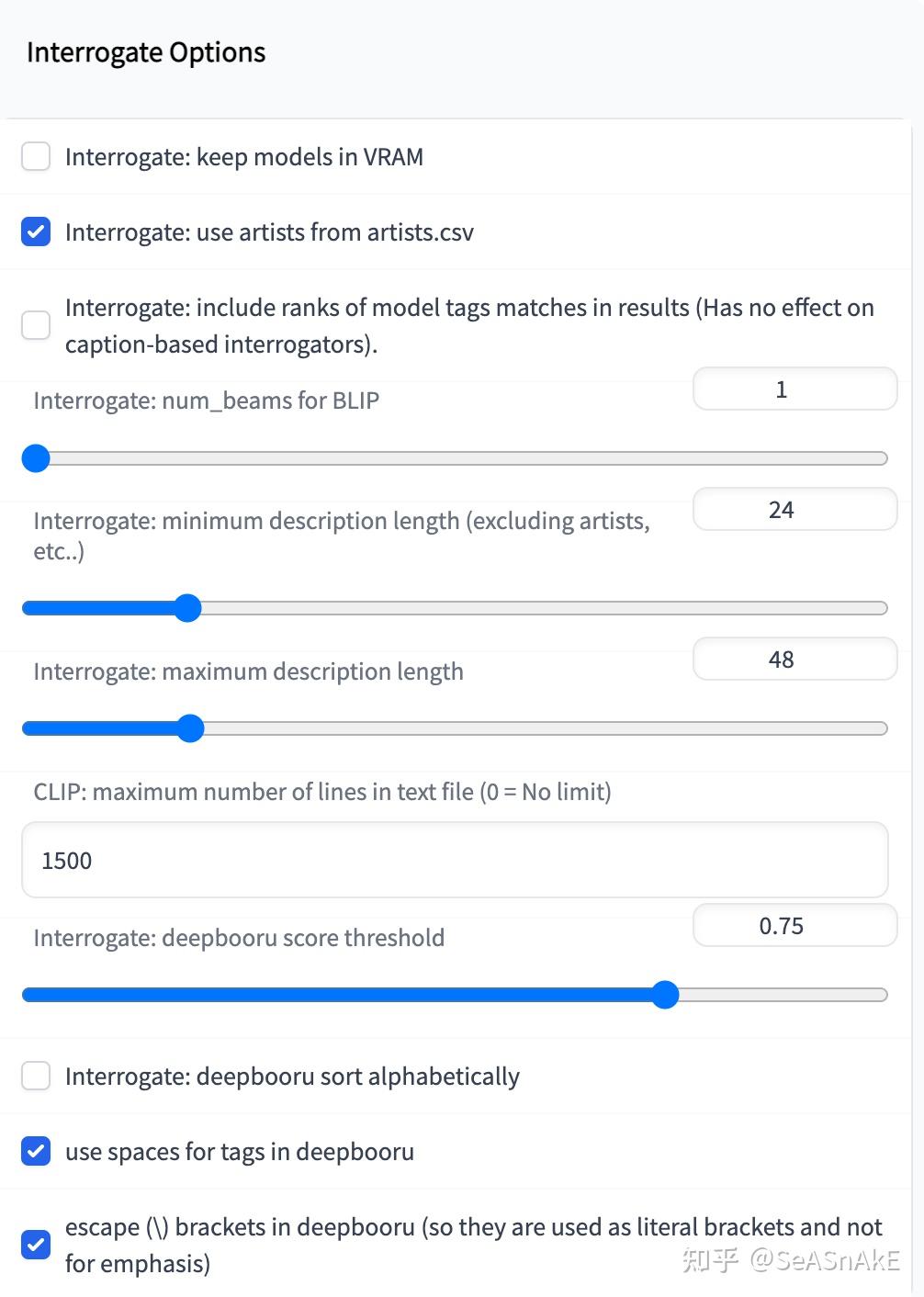Click the 'use artists from artists.csv' label text
Image resolution: width=924 pixels, height=1297 pixels.
click(269, 232)
